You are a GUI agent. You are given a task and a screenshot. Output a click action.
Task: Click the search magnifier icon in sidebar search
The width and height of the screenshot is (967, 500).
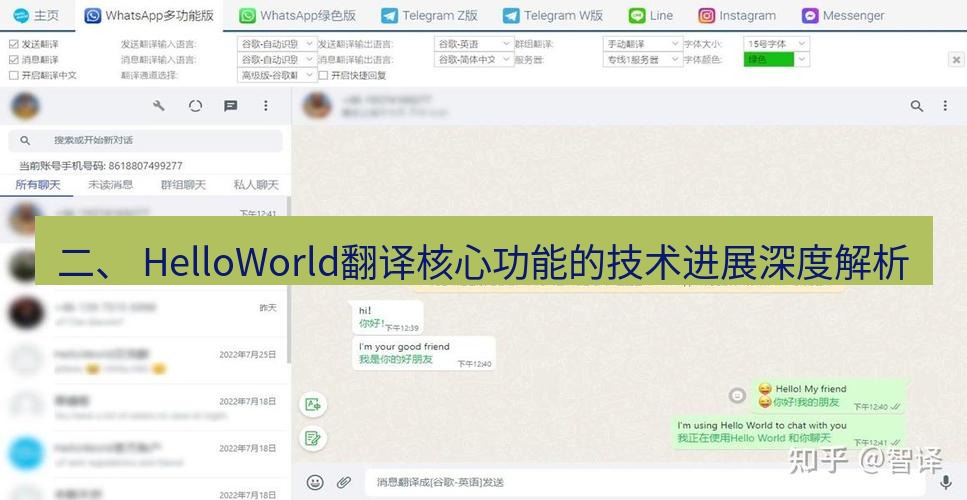pyautogui.click(x=25, y=141)
